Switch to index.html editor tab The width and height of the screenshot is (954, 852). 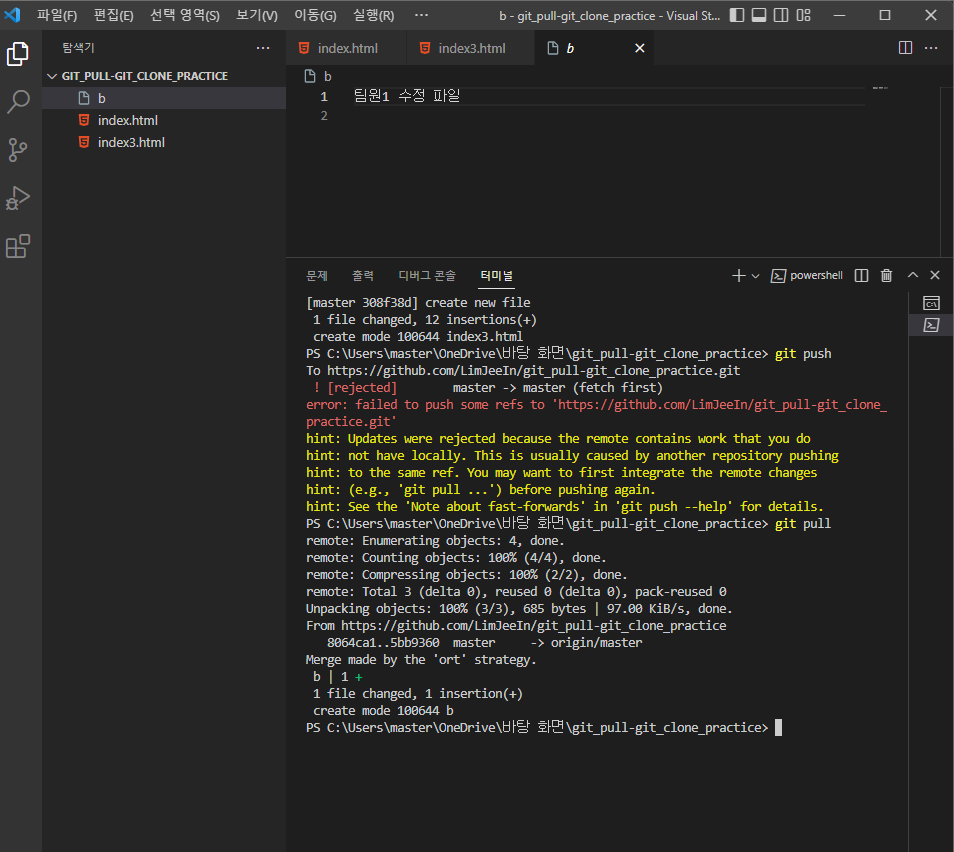coord(346,48)
